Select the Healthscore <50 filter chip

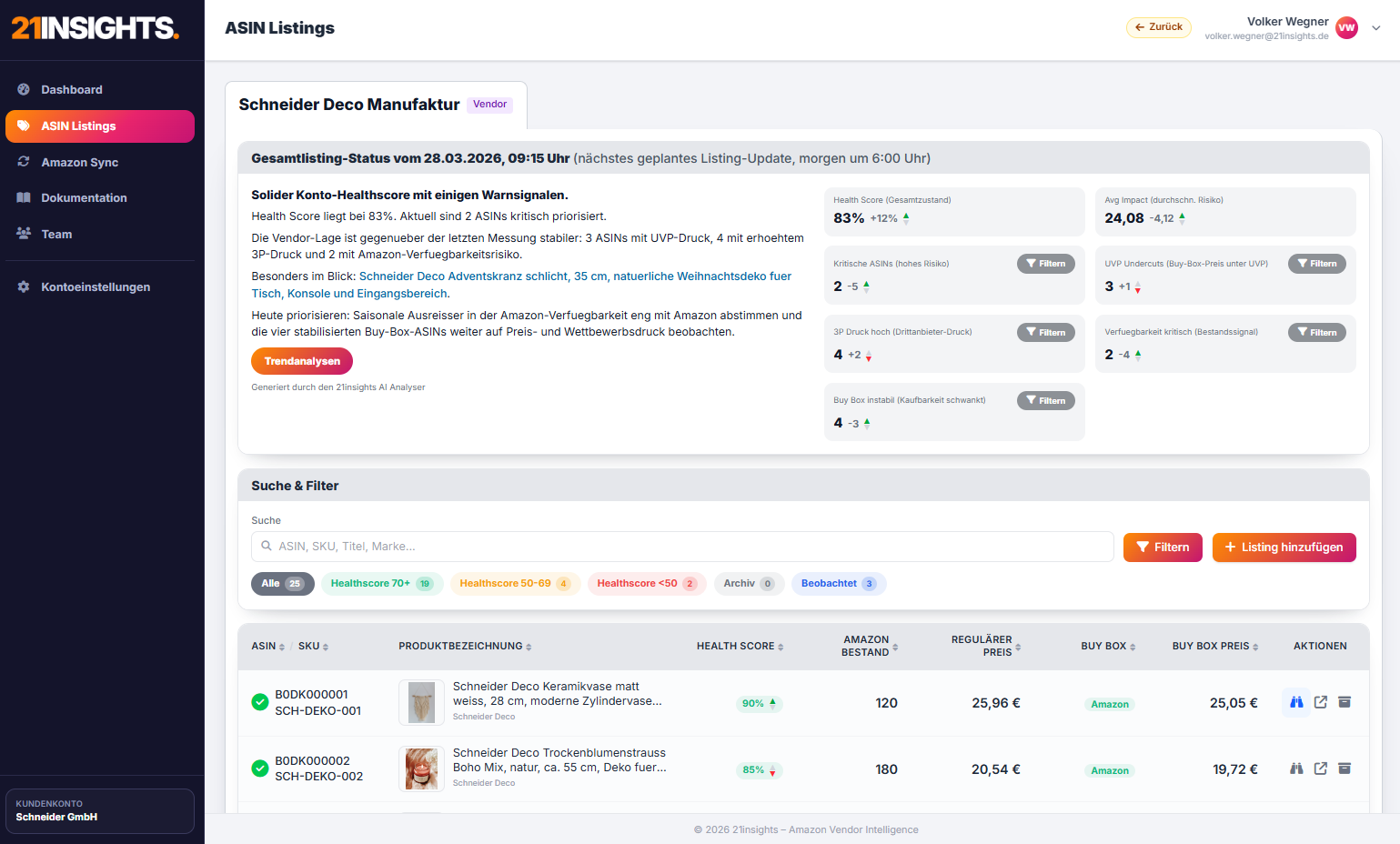pyautogui.click(x=647, y=584)
